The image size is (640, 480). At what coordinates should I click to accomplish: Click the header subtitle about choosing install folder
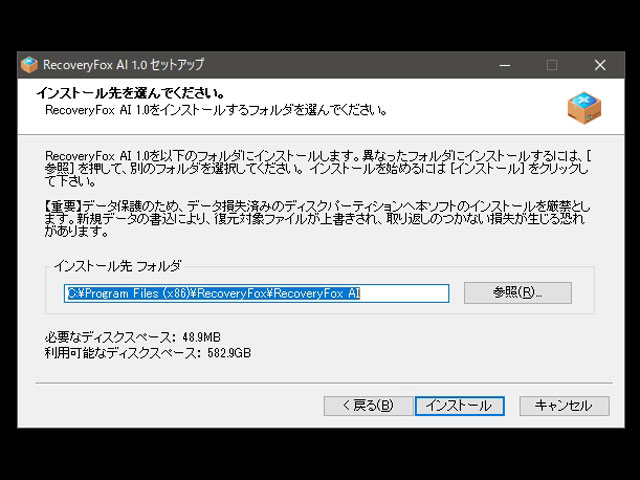216,109
